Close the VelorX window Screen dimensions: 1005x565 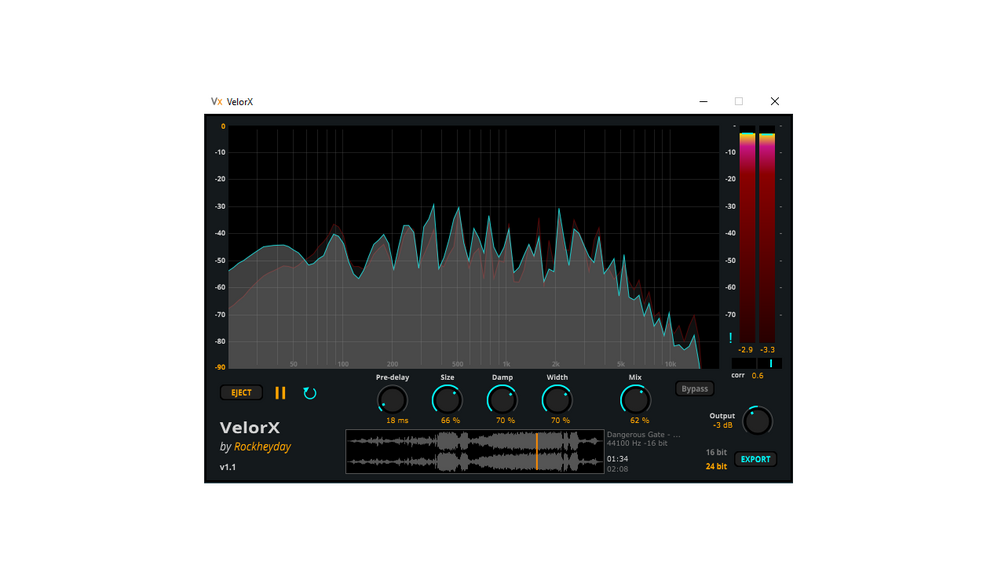(x=775, y=101)
